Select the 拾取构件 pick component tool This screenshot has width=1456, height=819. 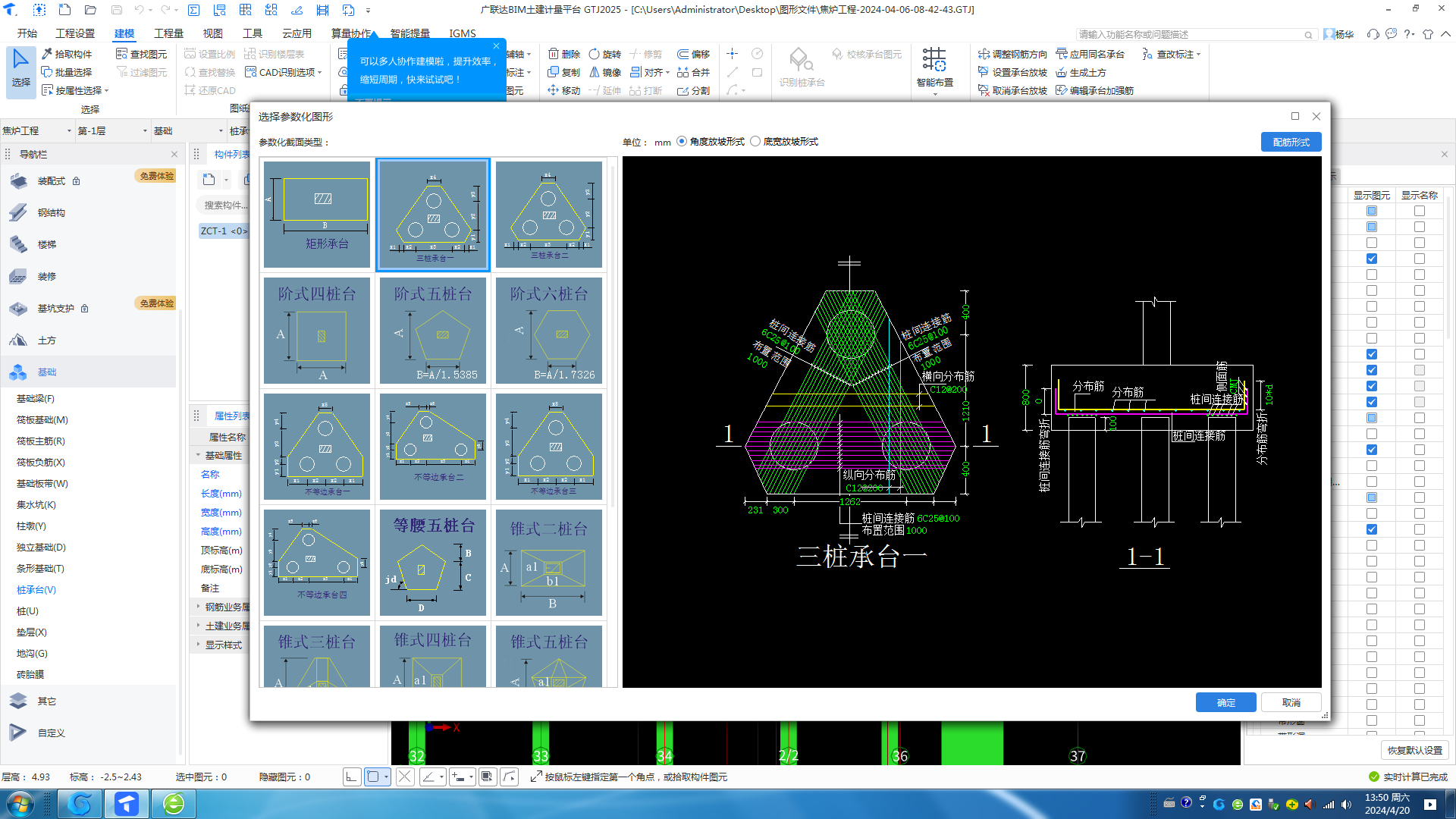(x=67, y=54)
